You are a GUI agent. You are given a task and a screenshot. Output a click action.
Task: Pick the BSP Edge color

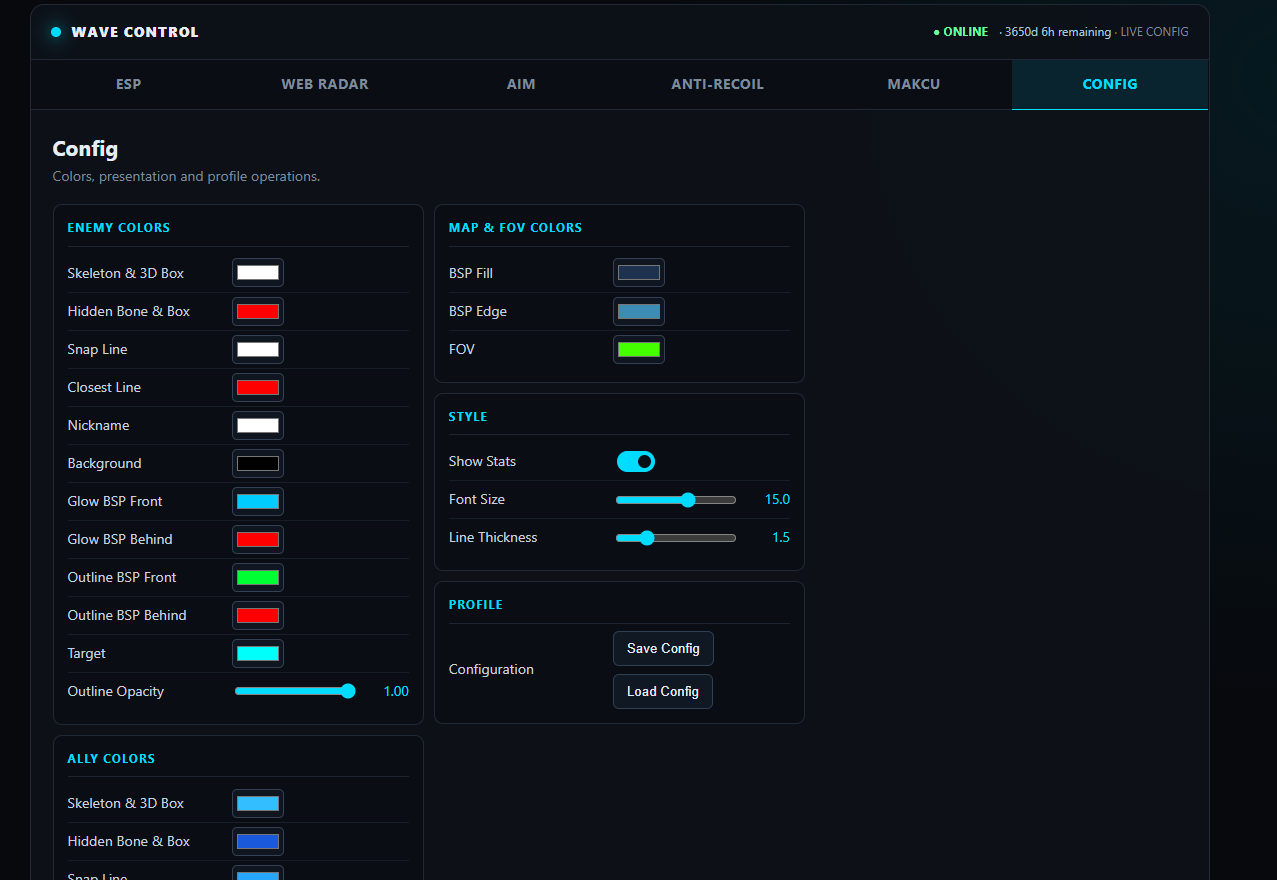[x=639, y=311]
